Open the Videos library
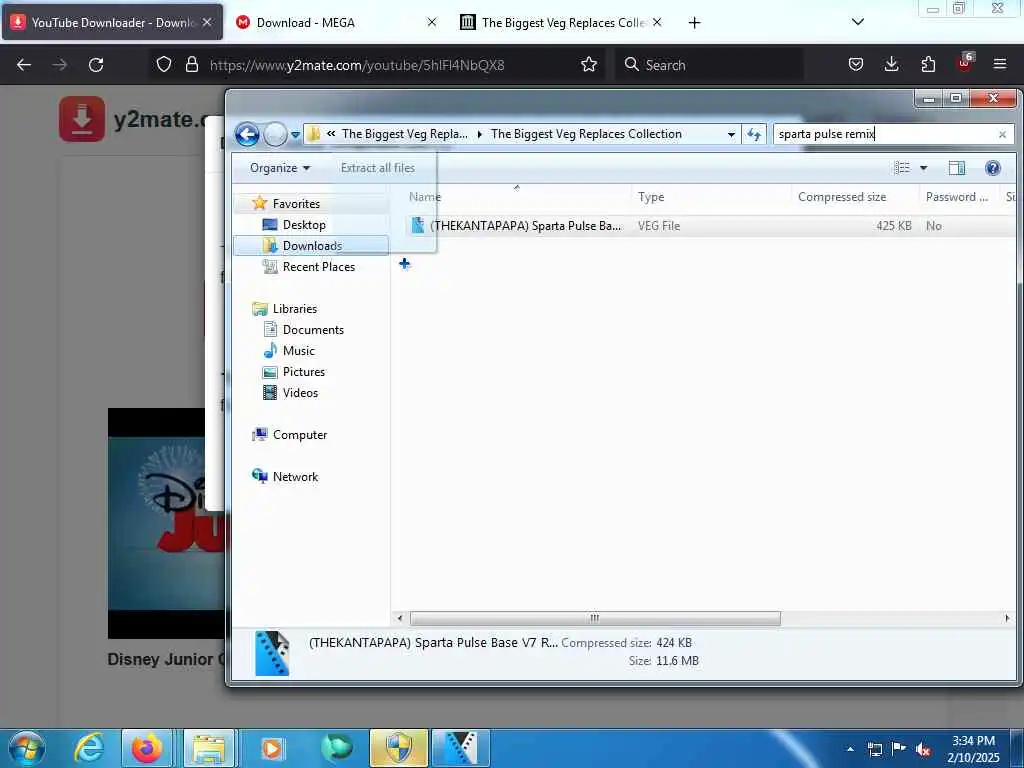 point(300,392)
